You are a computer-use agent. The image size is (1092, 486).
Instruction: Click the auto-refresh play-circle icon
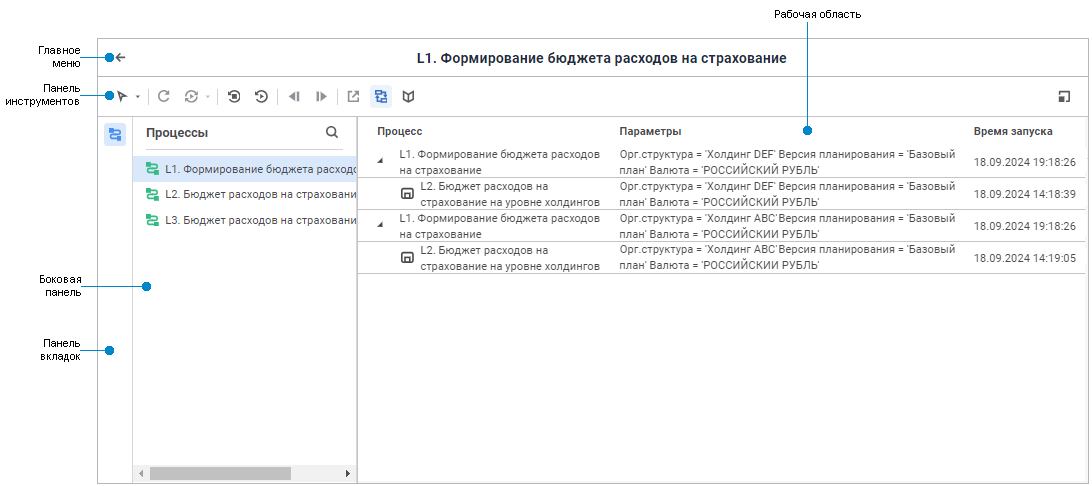pyautogui.click(x=191, y=97)
